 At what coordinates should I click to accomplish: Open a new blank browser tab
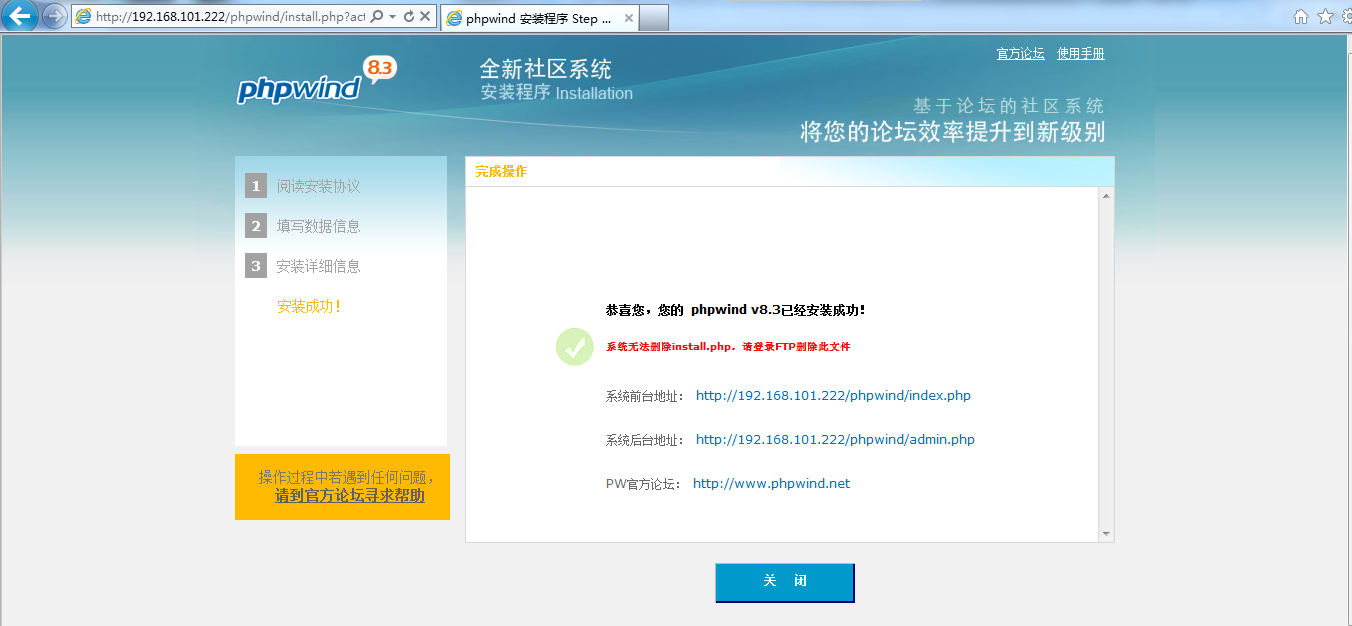(654, 18)
